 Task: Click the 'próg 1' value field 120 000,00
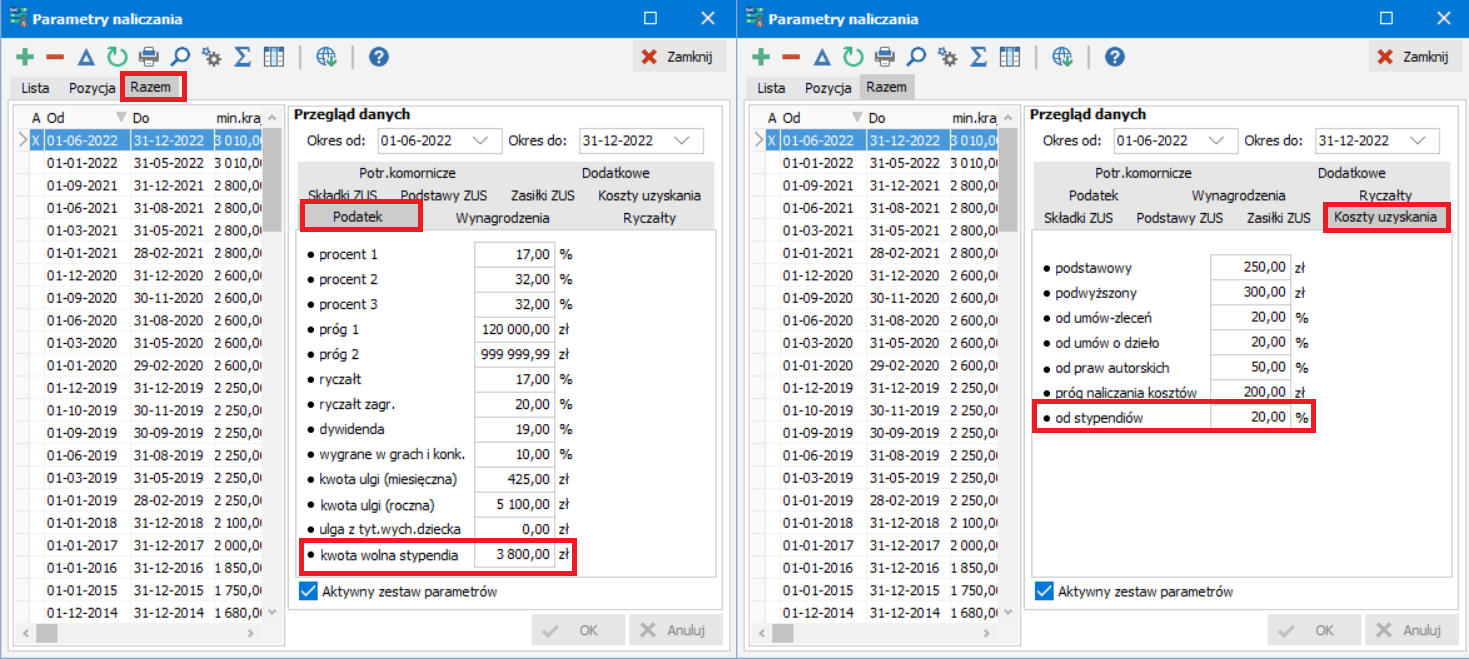coord(515,329)
